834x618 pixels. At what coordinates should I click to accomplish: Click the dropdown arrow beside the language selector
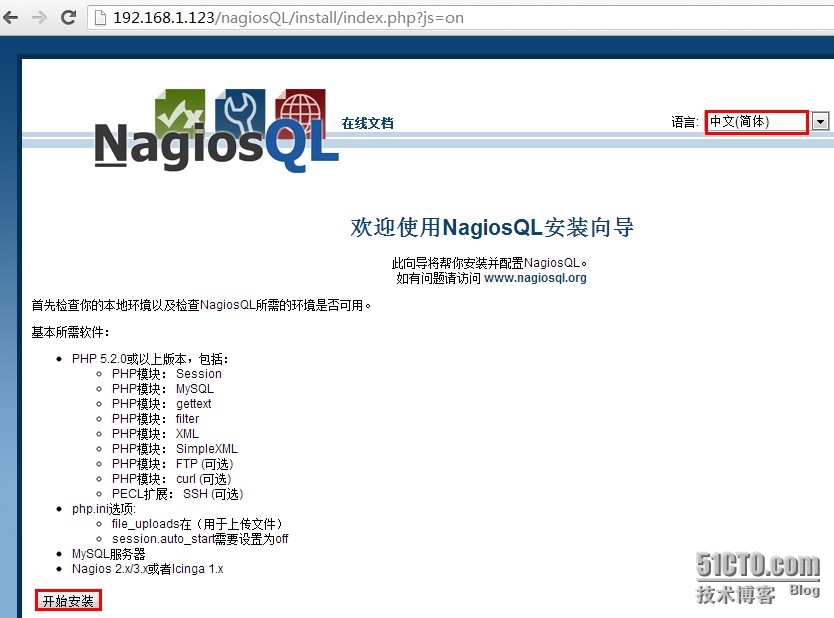pyautogui.click(x=820, y=122)
